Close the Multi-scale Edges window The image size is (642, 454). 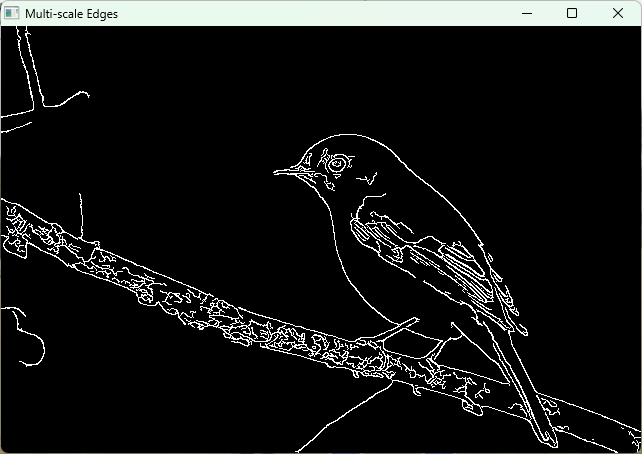[618, 14]
